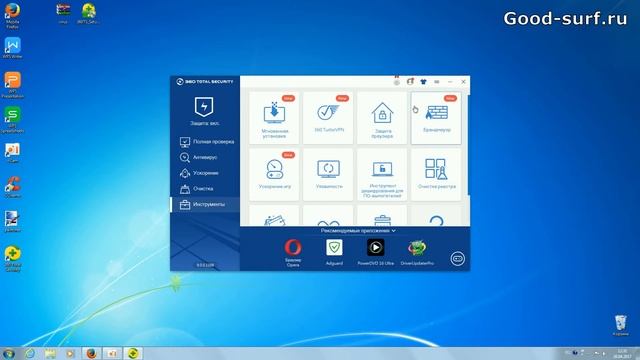
Task: Open the Recycle Bin on desktop
Action: point(620,325)
